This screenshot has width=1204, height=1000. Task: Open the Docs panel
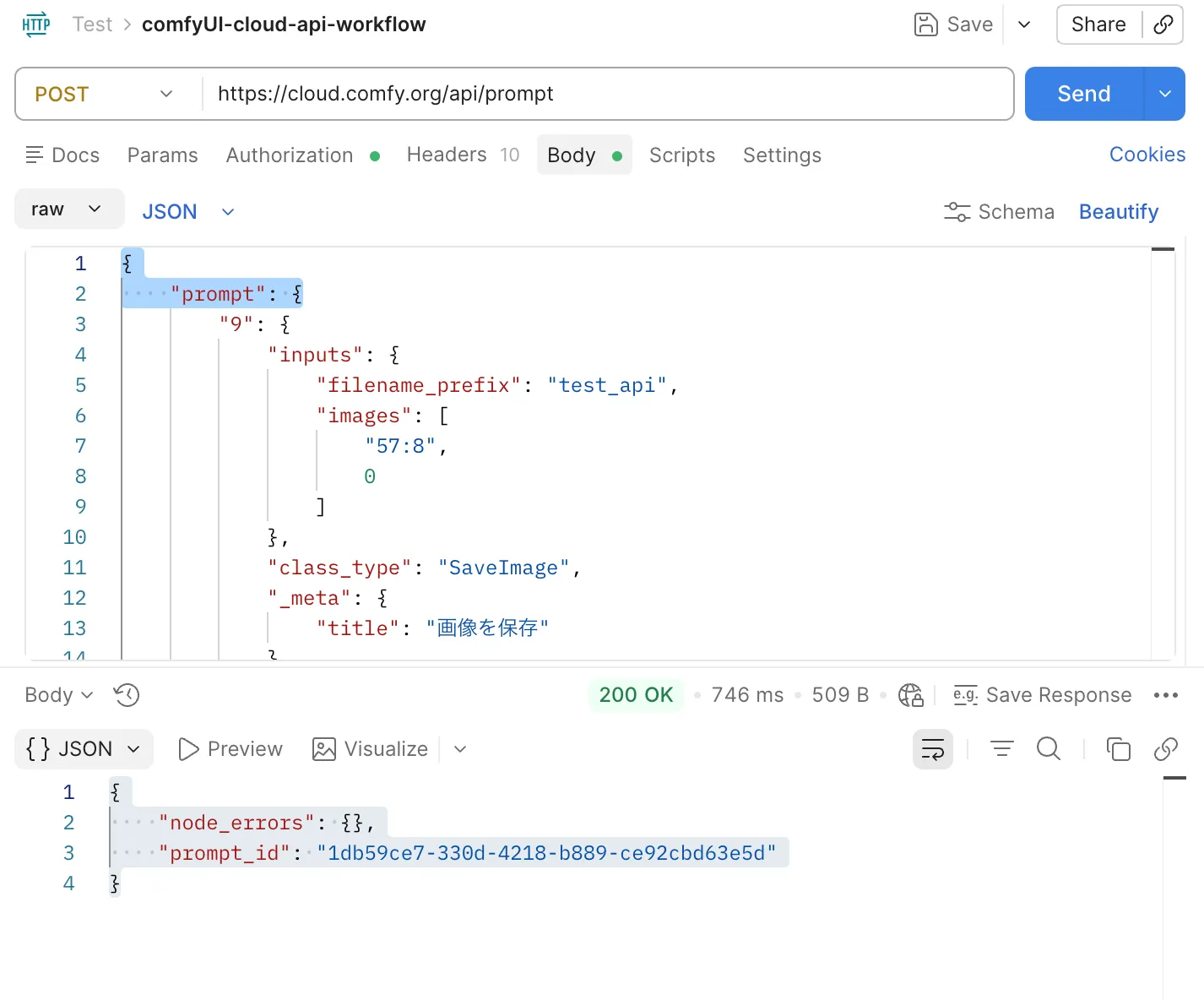tap(62, 155)
